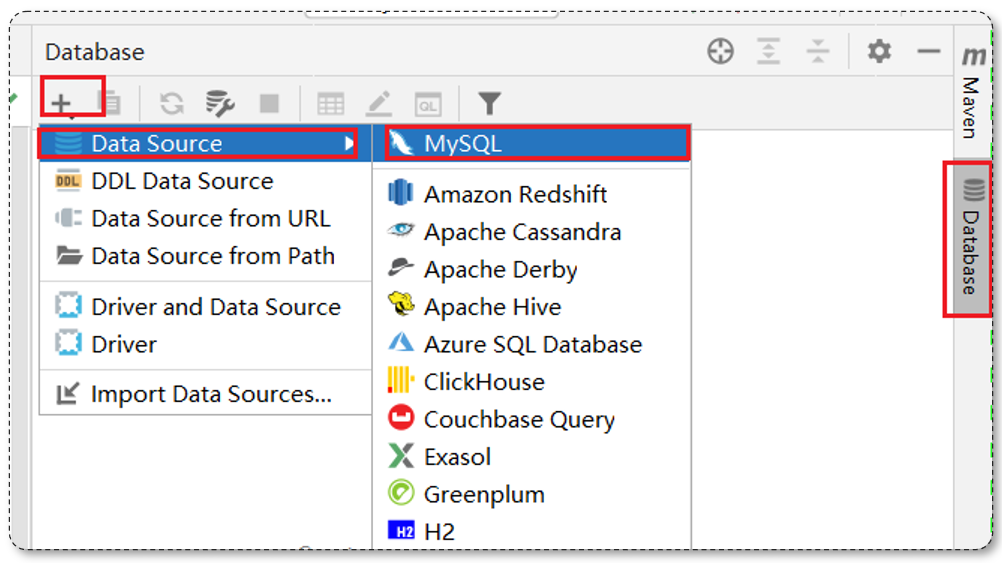
Task: Click the Filter funnel icon
Action: point(489,102)
